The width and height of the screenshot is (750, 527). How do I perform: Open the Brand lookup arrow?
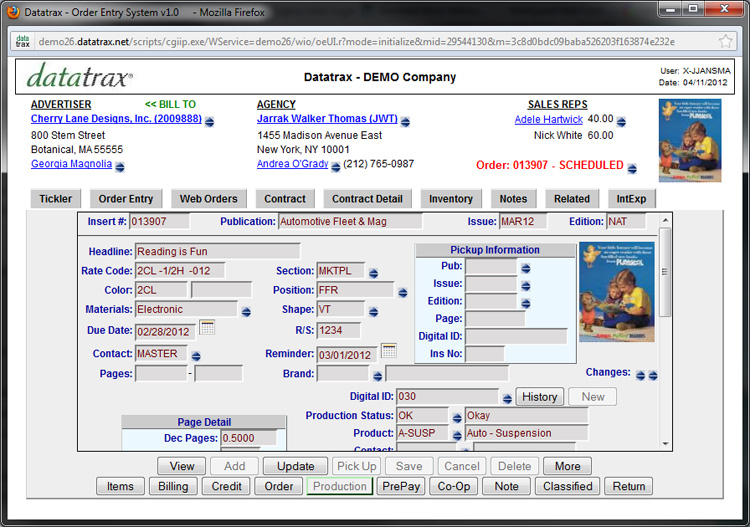point(377,377)
